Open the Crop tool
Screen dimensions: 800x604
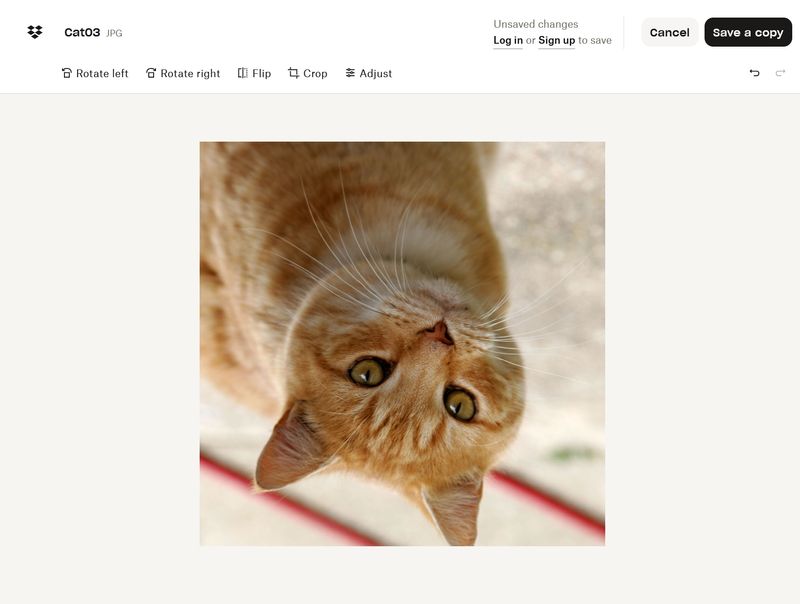pyautogui.click(x=308, y=73)
